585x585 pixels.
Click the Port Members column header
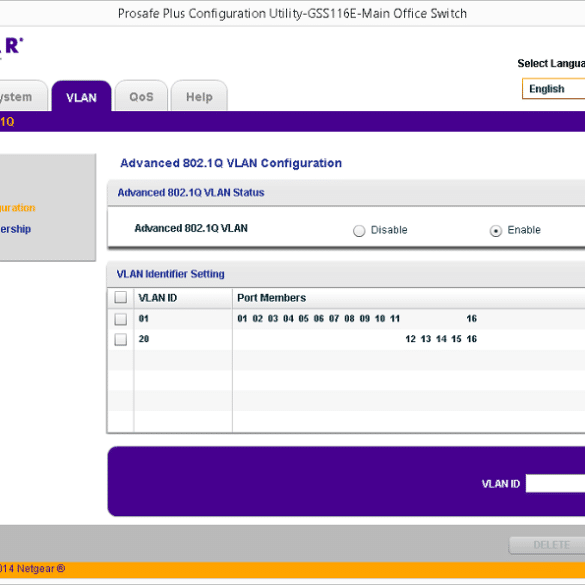coord(272,298)
